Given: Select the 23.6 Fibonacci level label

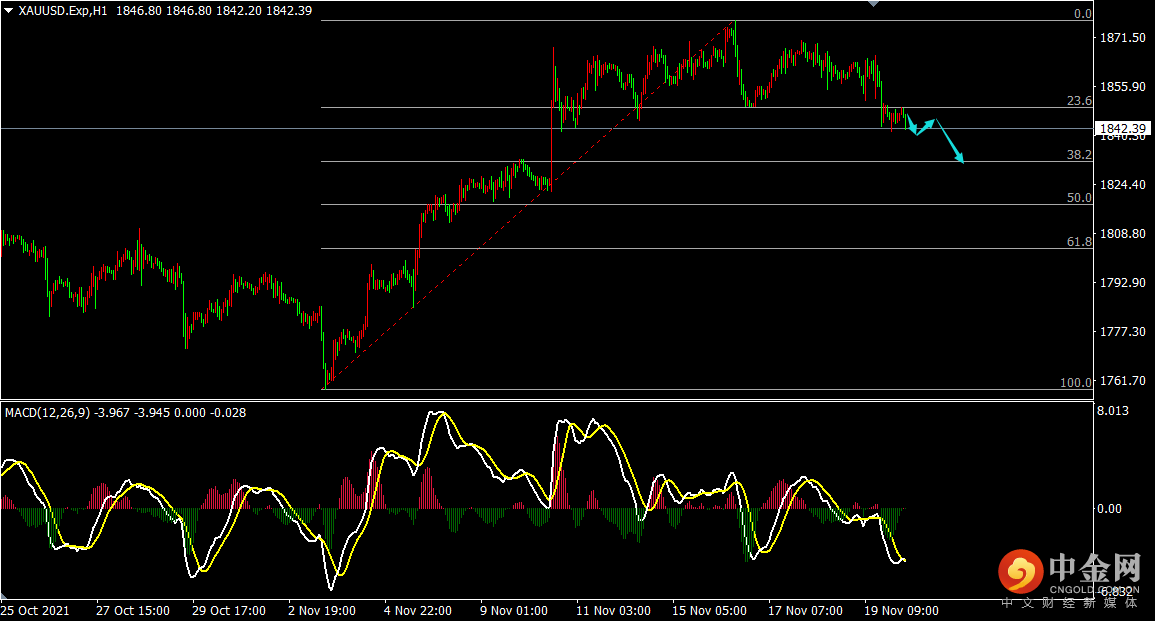Looking at the screenshot, I should click(x=1078, y=101).
